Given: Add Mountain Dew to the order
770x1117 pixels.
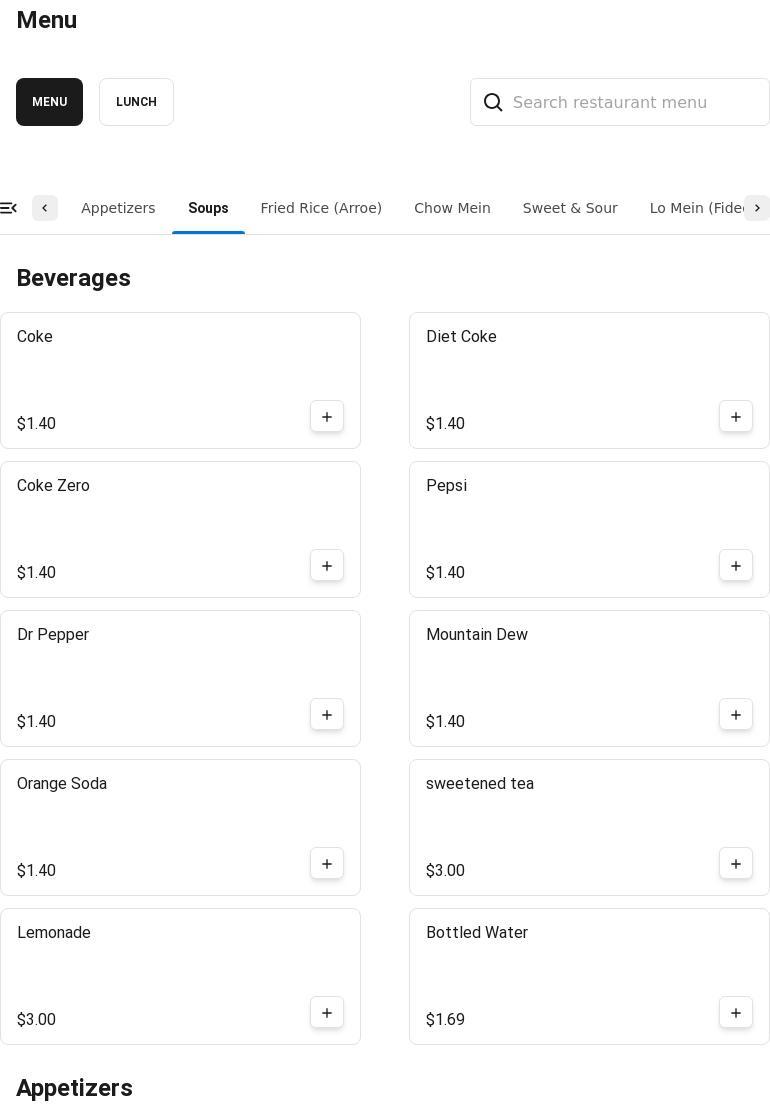Looking at the screenshot, I should click(736, 715).
